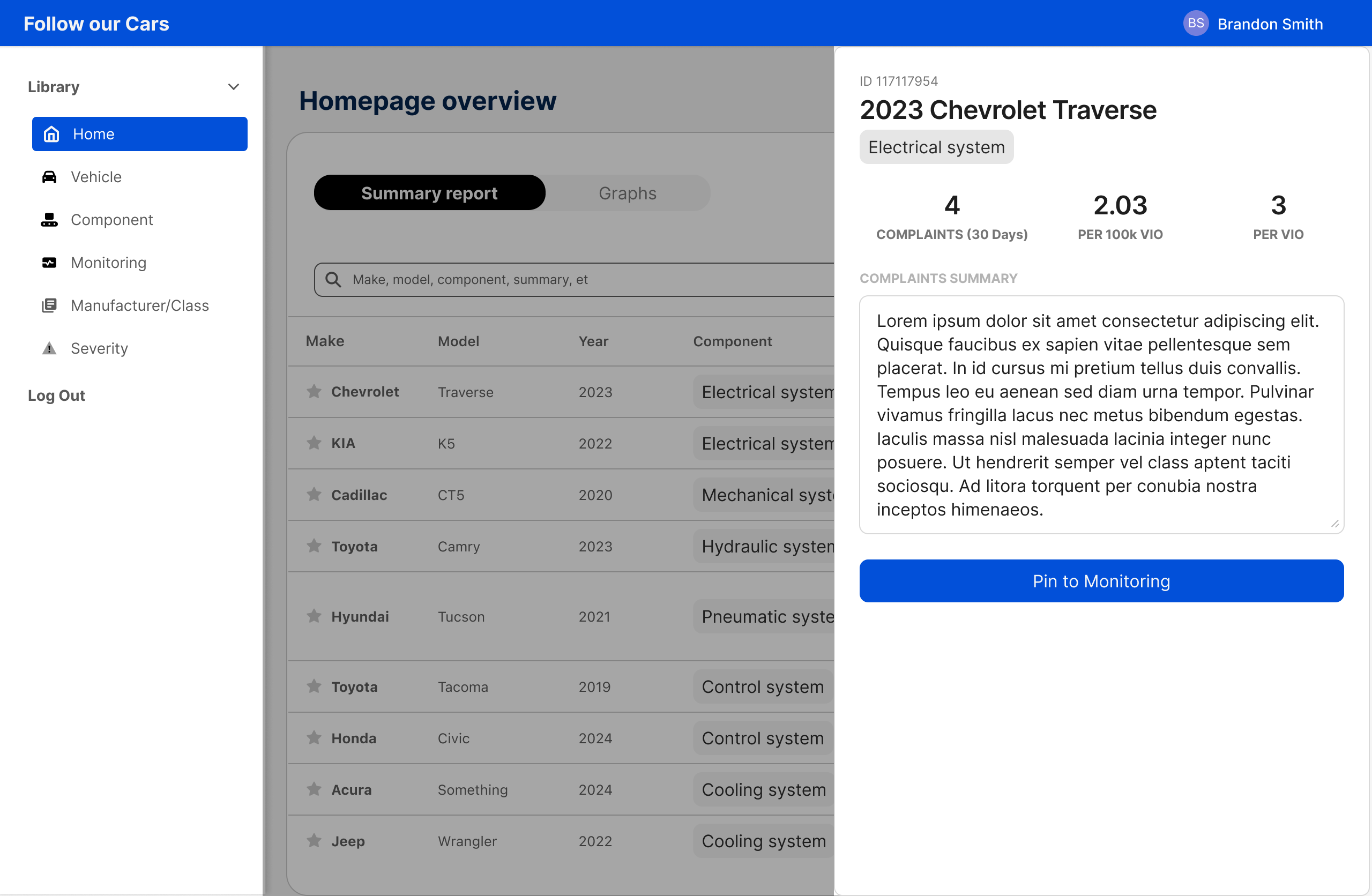Click the Wrangler model cell
The width and height of the screenshot is (1372, 896).
[467, 841]
